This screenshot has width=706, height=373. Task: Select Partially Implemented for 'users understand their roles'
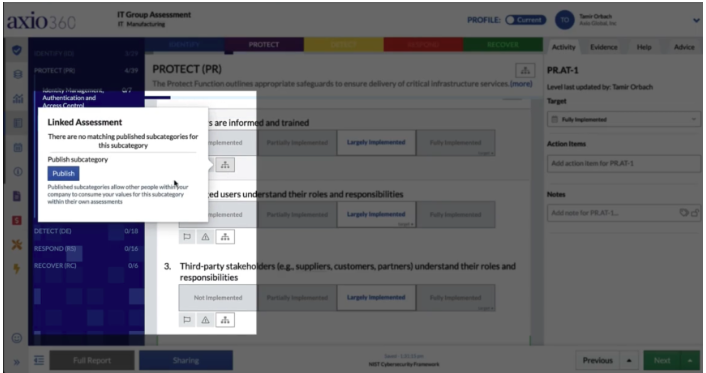tap(297, 215)
